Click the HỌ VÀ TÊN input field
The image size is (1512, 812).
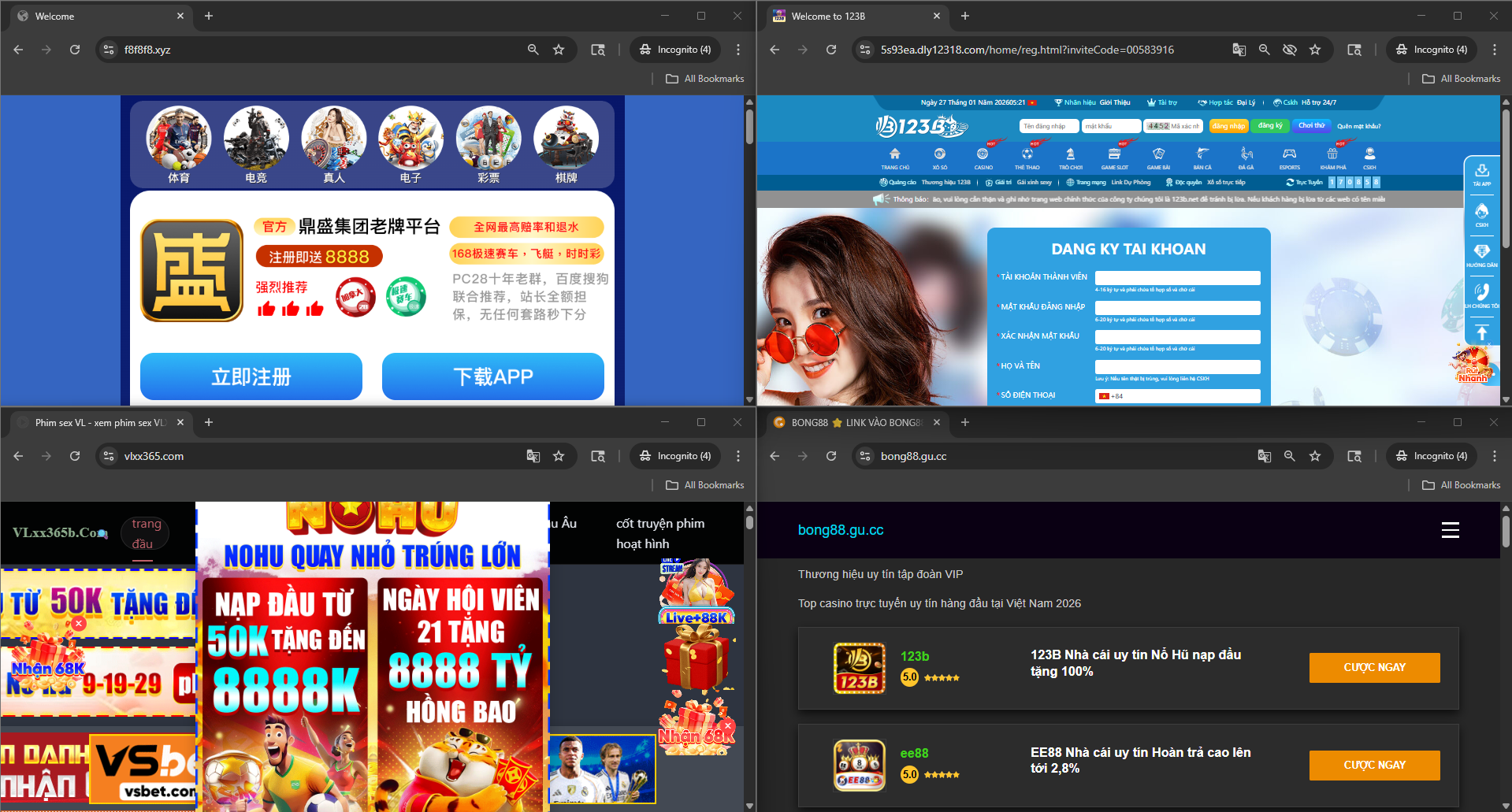(x=1178, y=366)
